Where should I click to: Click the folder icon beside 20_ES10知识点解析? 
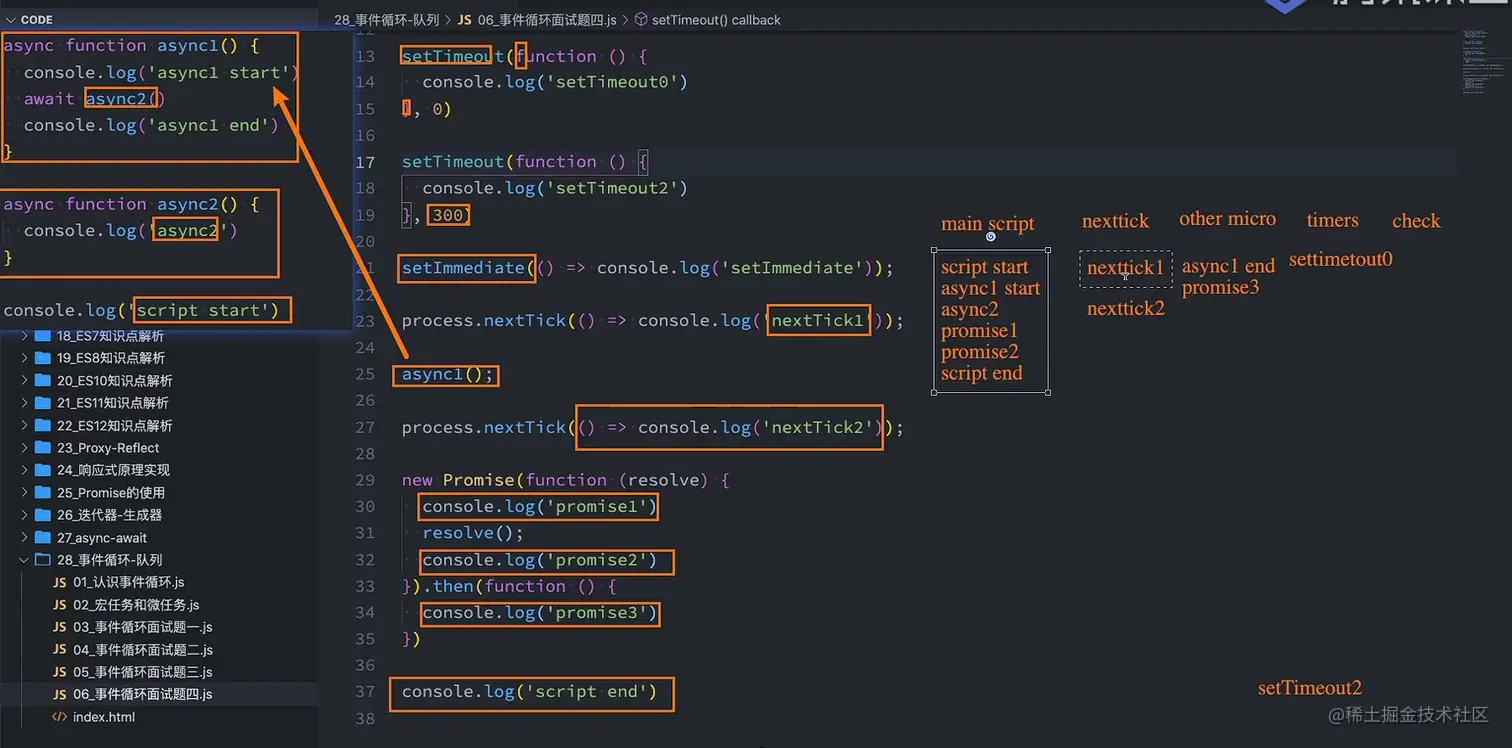point(42,380)
